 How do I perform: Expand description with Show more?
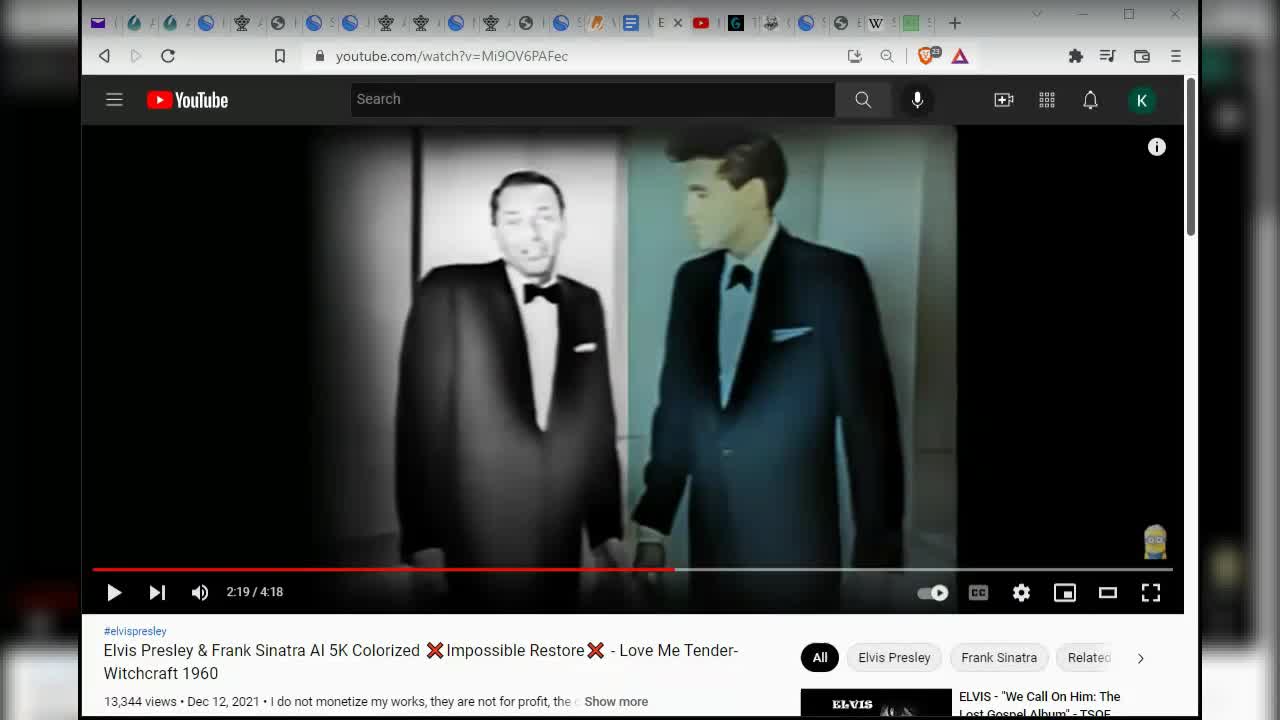pyautogui.click(x=616, y=701)
